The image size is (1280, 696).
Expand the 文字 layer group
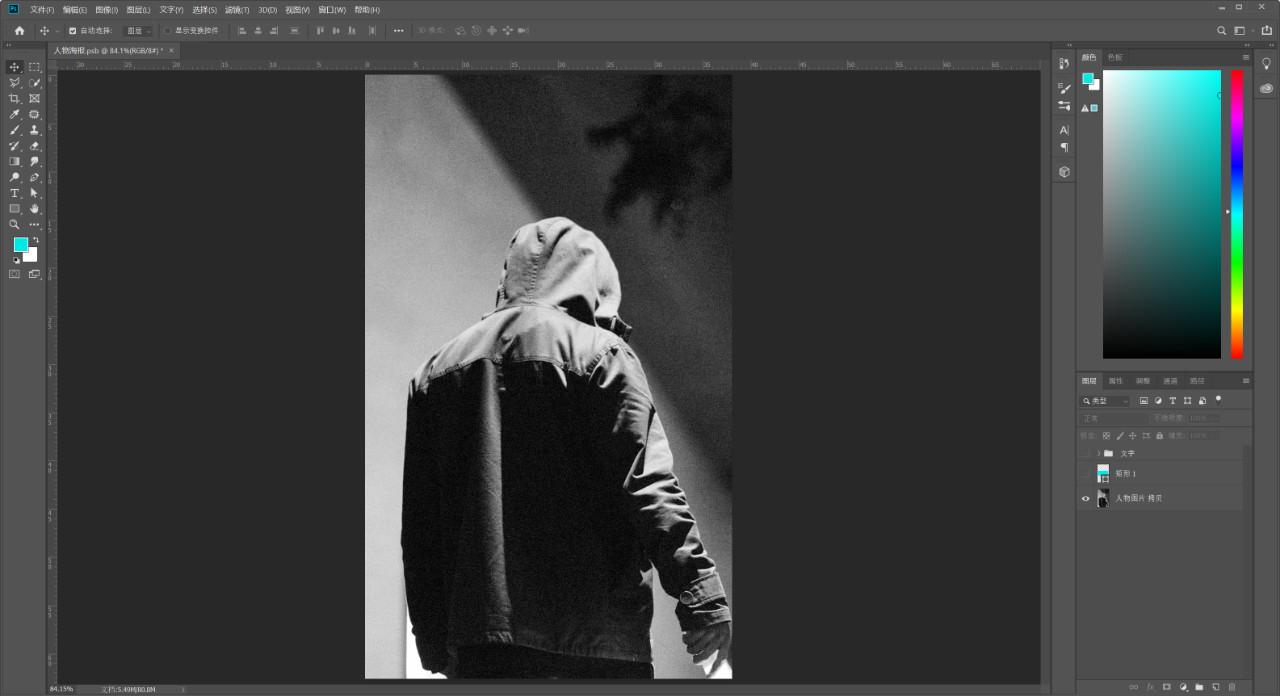1098,453
